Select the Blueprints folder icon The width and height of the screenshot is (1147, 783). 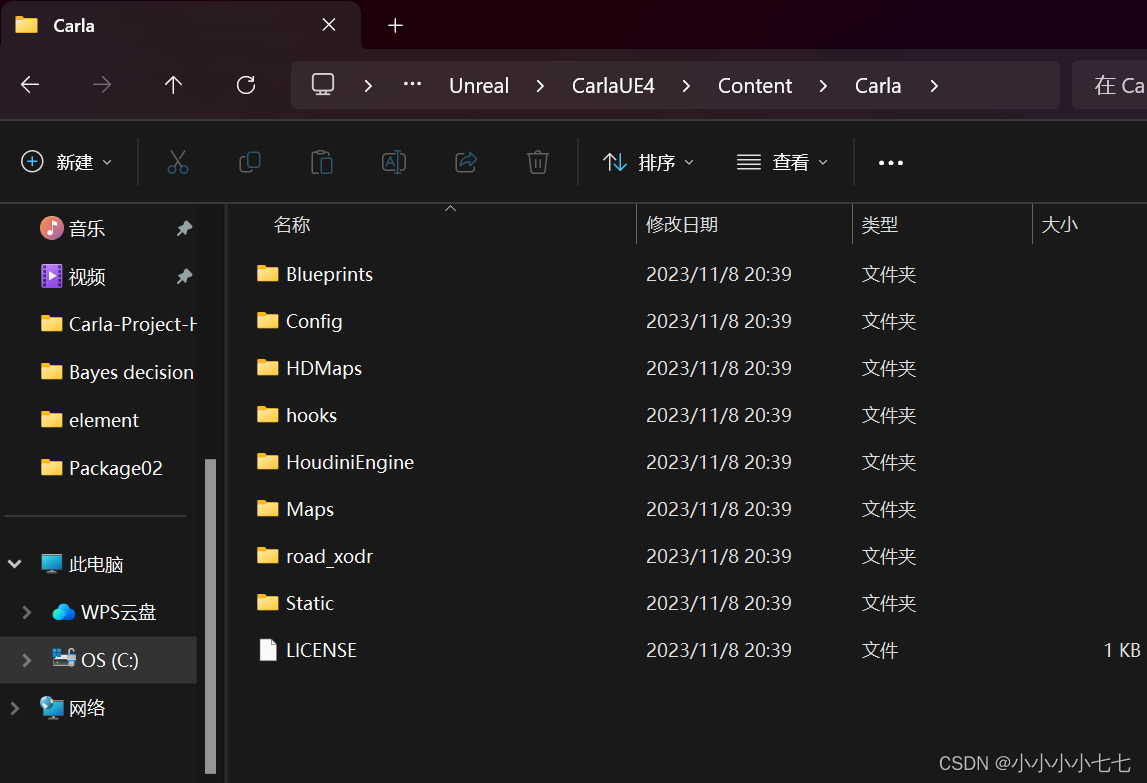(x=268, y=274)
